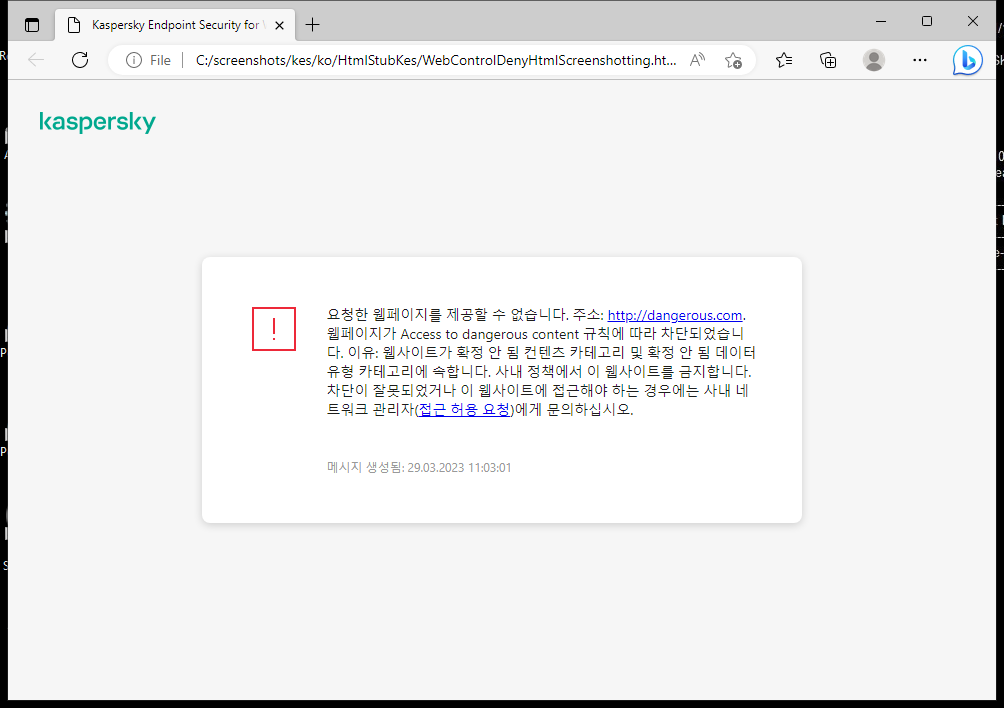Add page to favorites via star icon

tap(735, 60)
